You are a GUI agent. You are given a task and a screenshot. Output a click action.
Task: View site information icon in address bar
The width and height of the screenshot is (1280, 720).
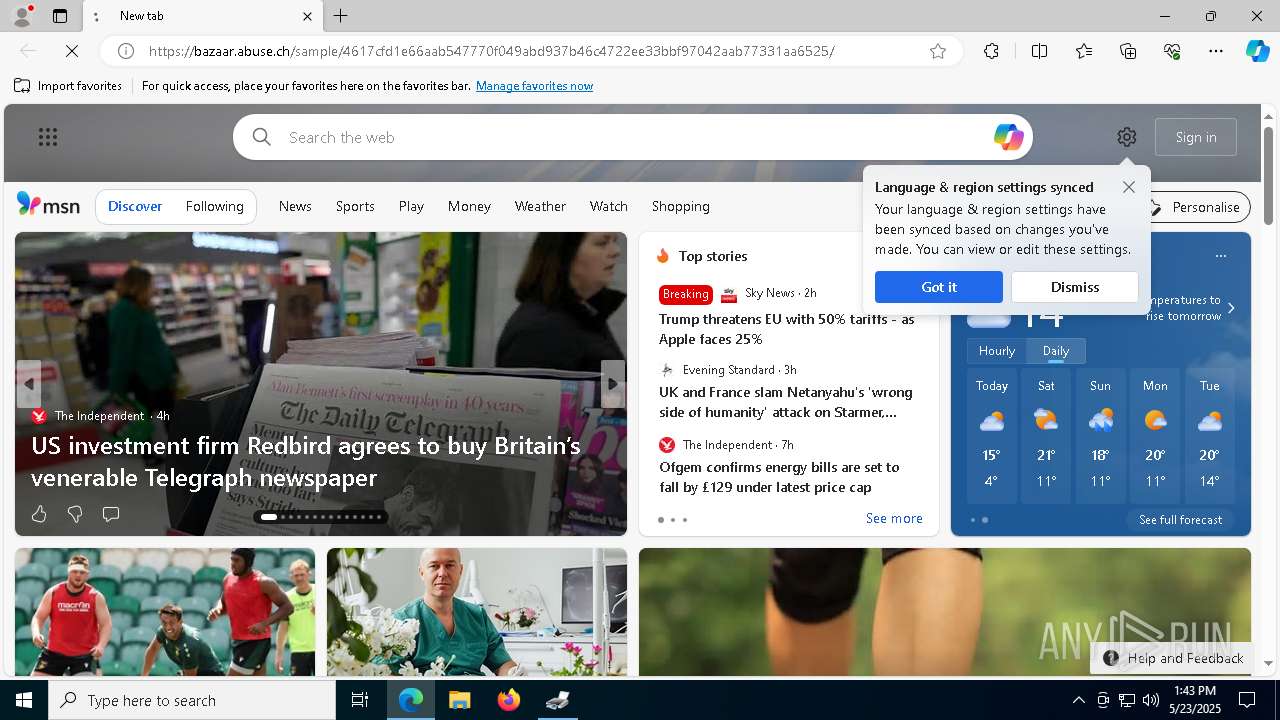tap(126, 51)
